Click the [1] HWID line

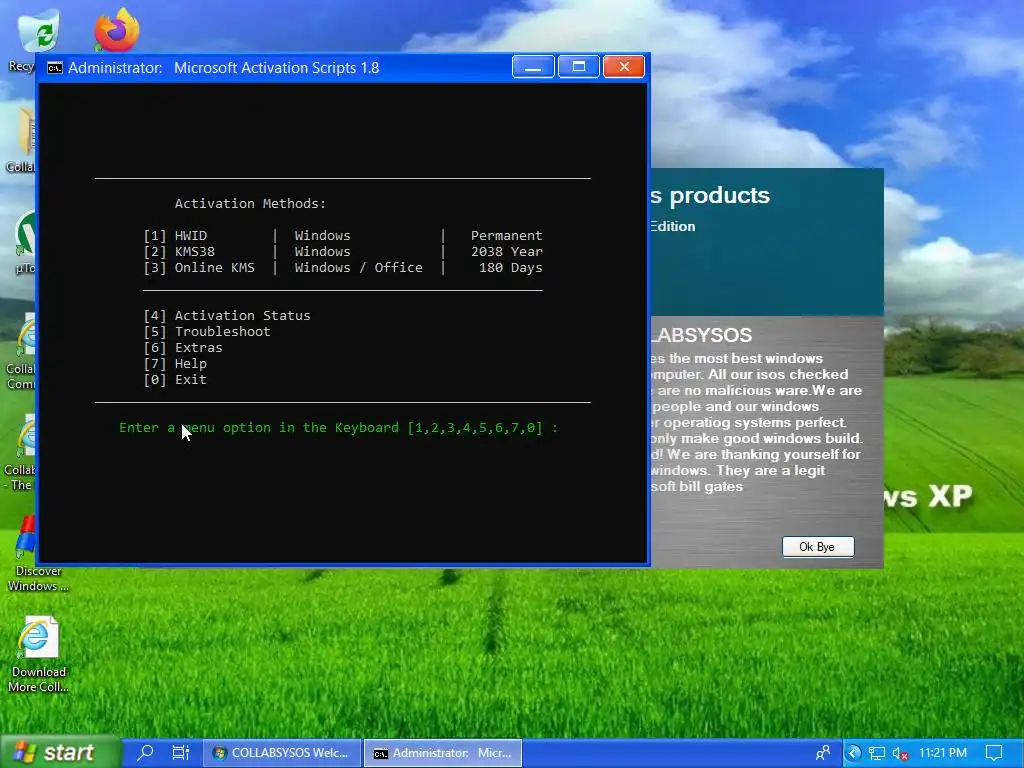point(343,235)
